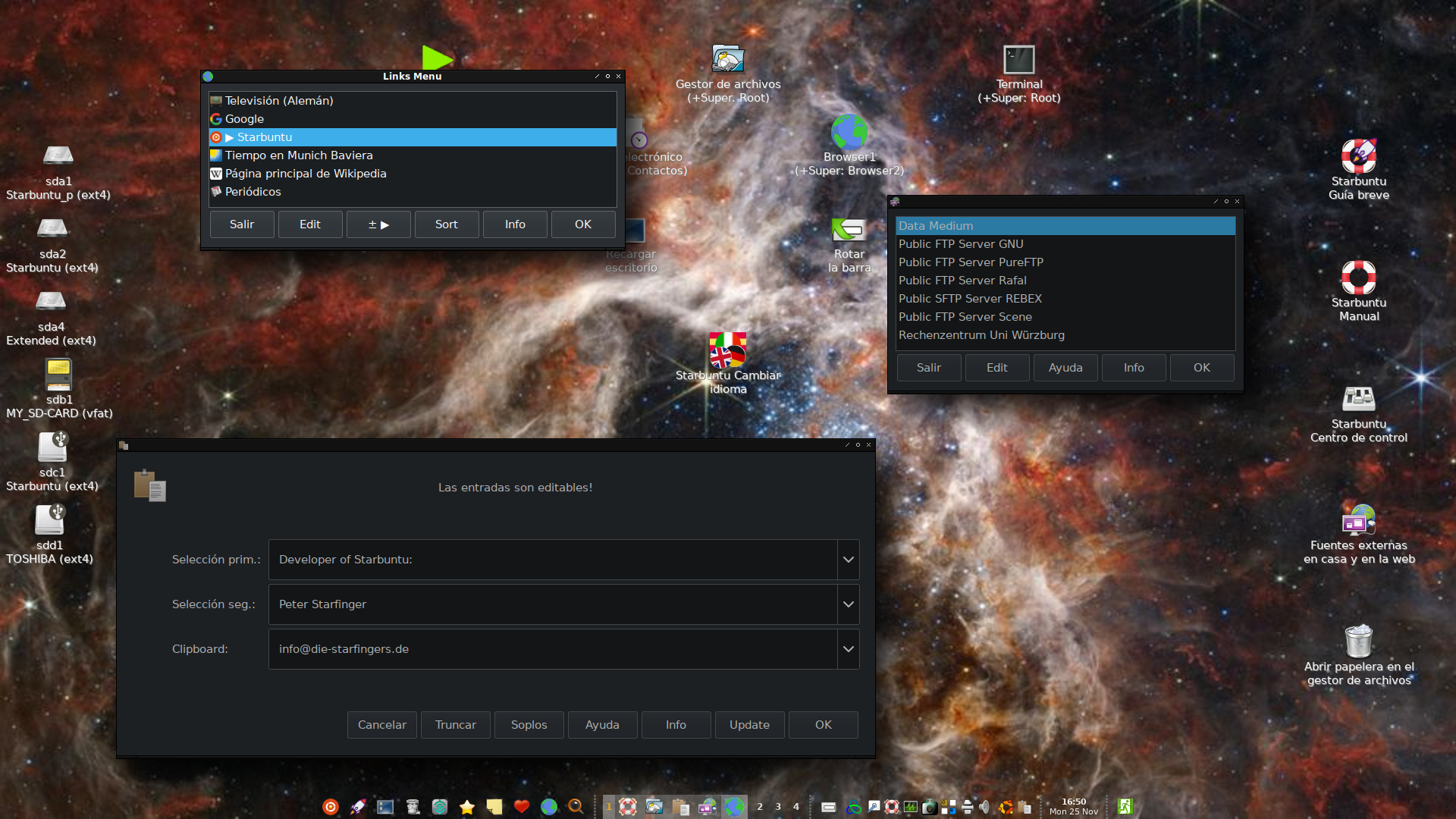Click Update button in clipboard dialog

tap(749, 725)
